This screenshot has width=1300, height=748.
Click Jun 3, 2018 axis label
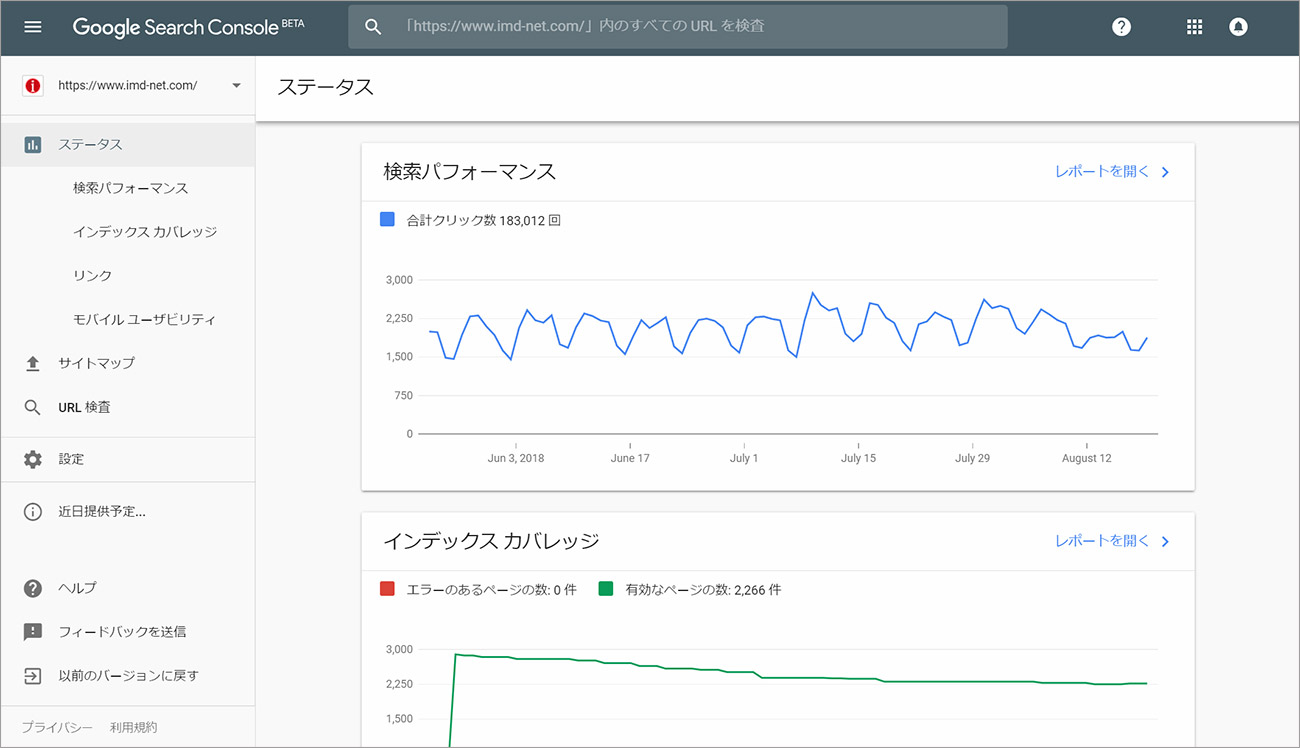click(516, 458)
